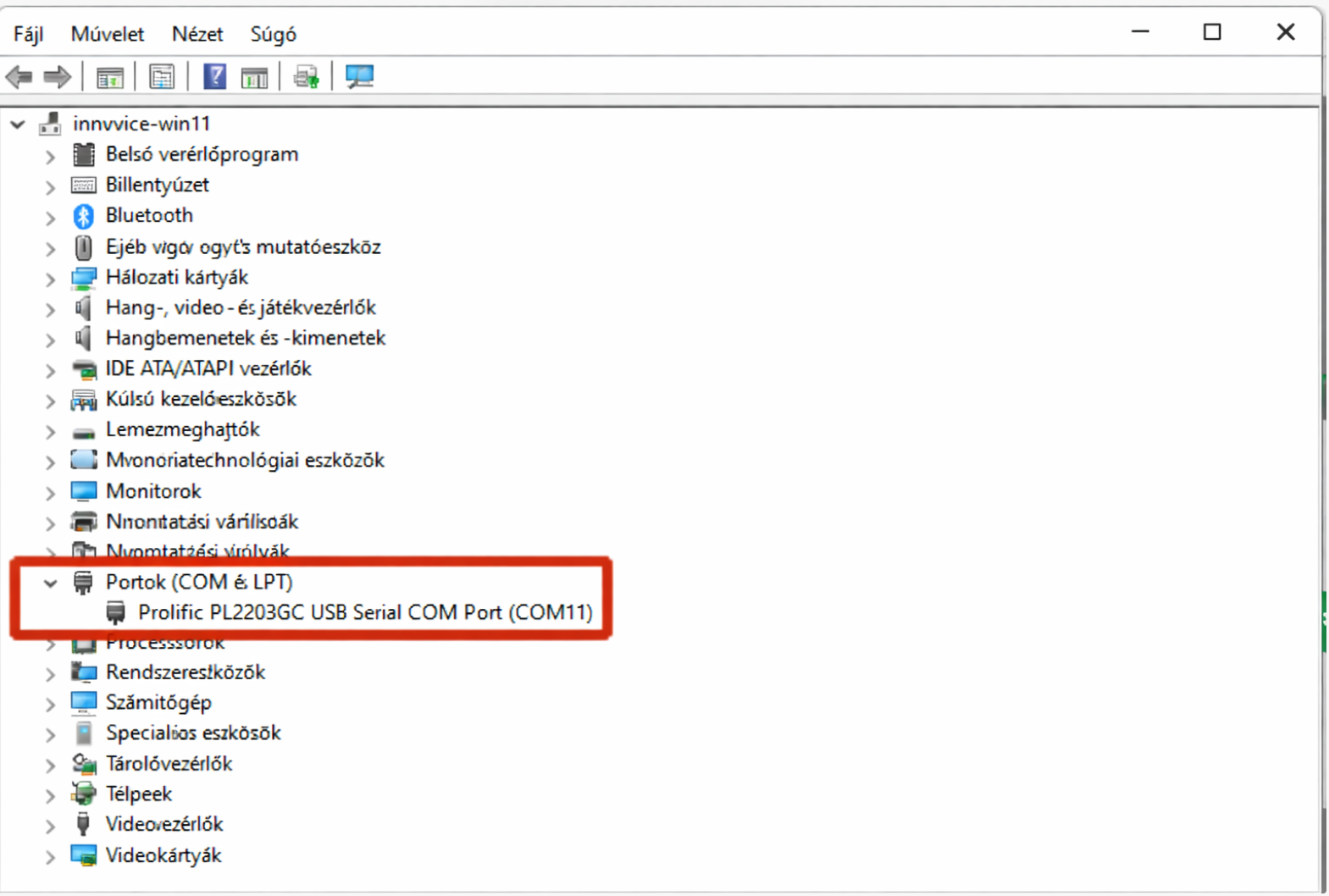
Task: Click the Forward arrow toolbar icon
Action: [x=57, y=77]
